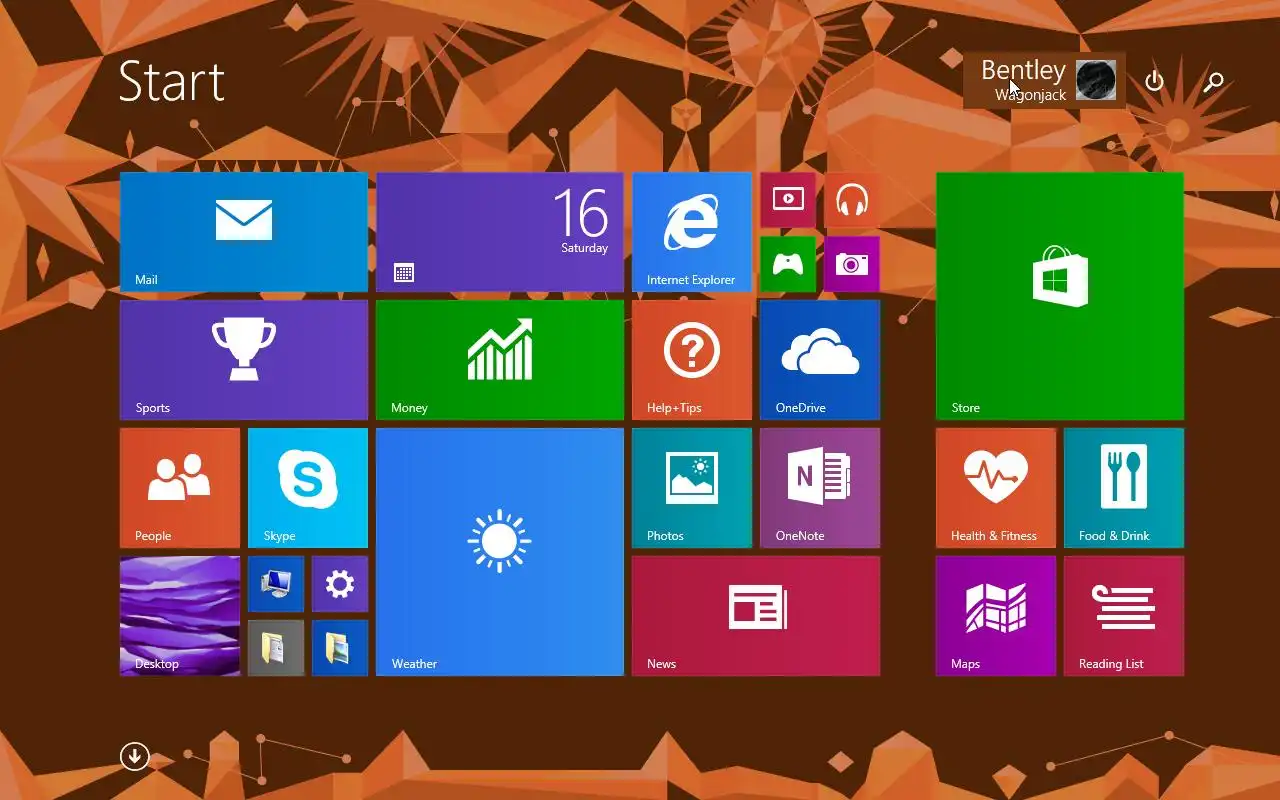Click the Start heading text
This screenshot has width=1280, height=800.
[x=172, y=81]
